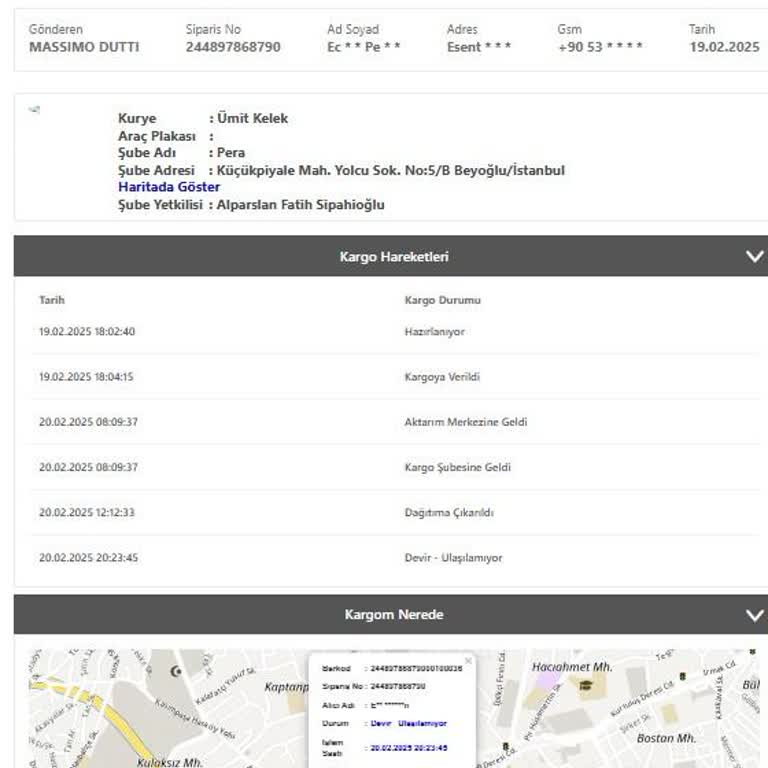Click table timestamp 20.02.2025 20:23:45
Image resolution: width=768 pixels, height=768 pixels.
[89, 557]
